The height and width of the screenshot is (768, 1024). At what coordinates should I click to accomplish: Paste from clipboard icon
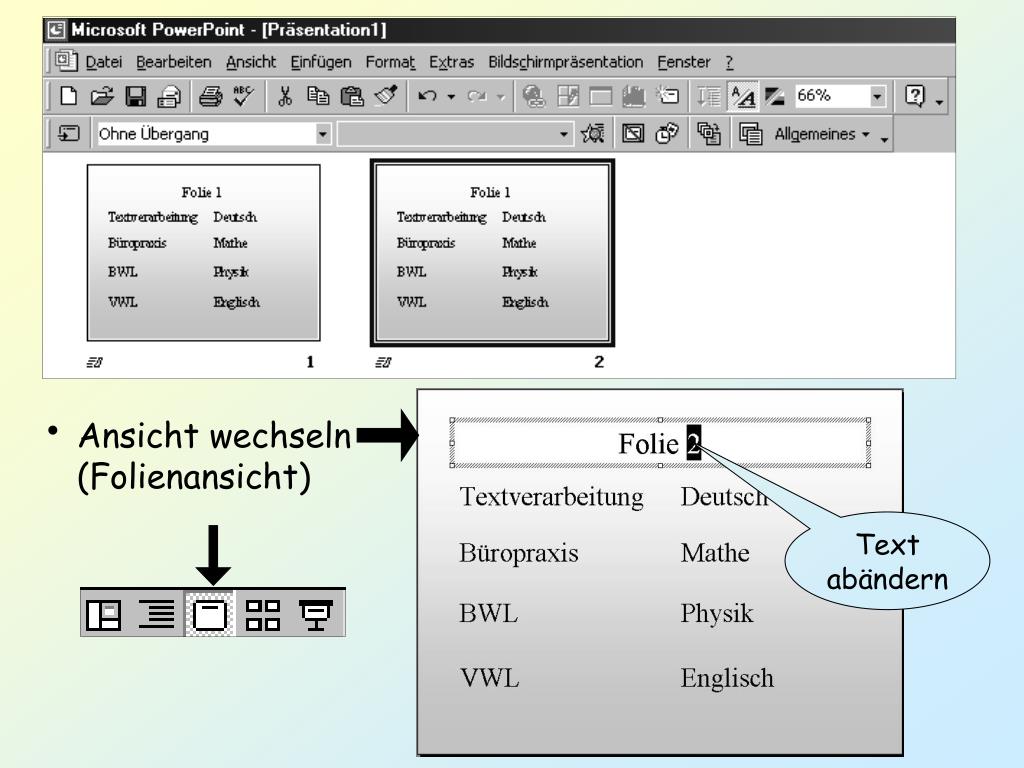(352, 97)
